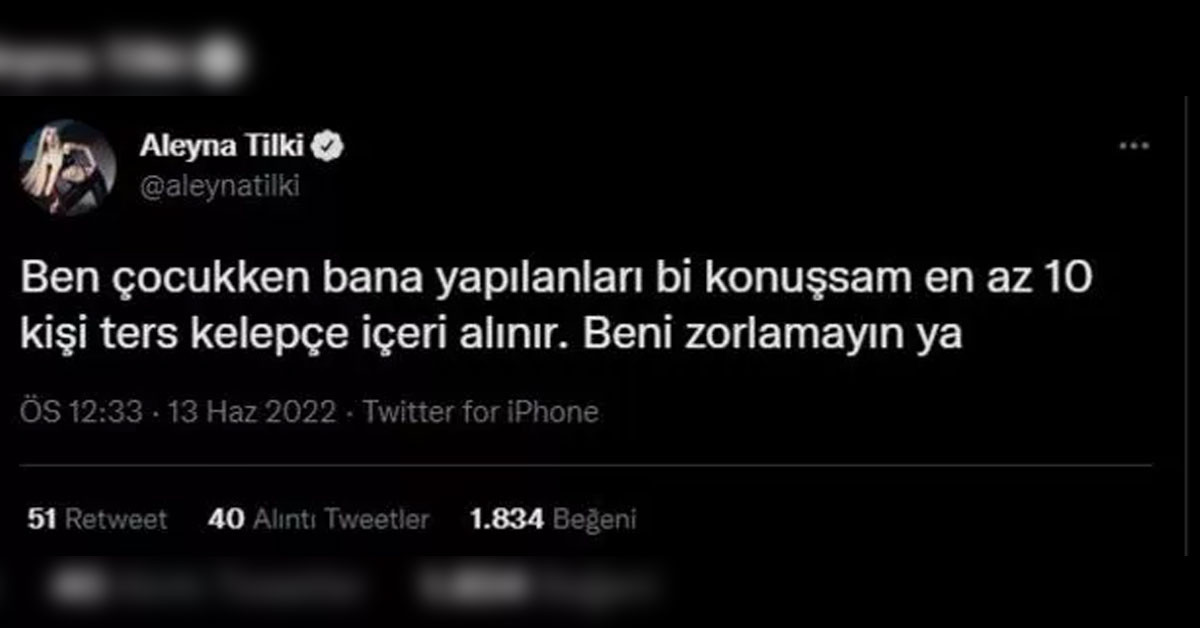
Task: Open the 40 Alıntı Tweetler list
Action: click(319, 519)
